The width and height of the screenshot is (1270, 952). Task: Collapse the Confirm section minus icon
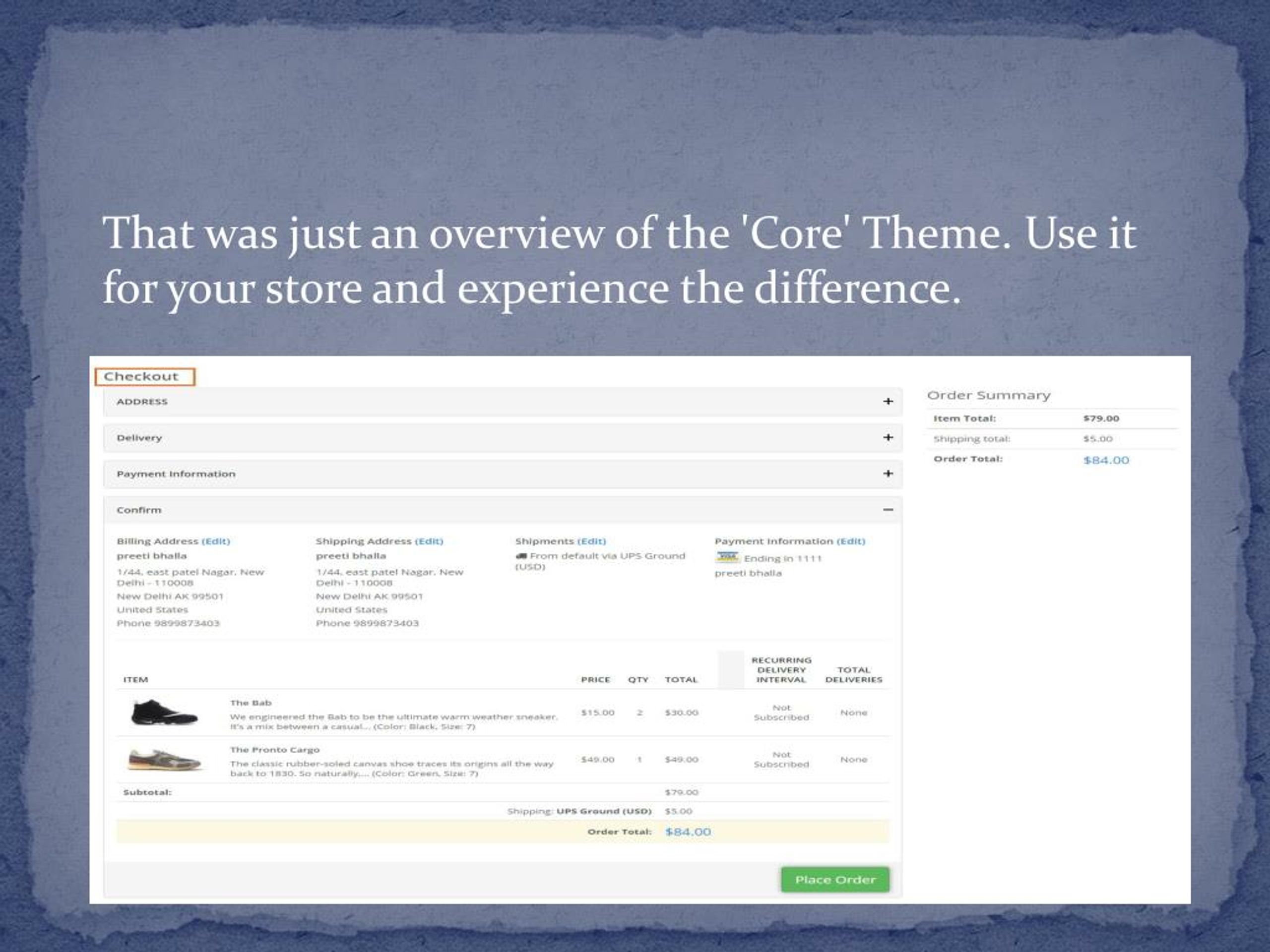pos(888,510)
